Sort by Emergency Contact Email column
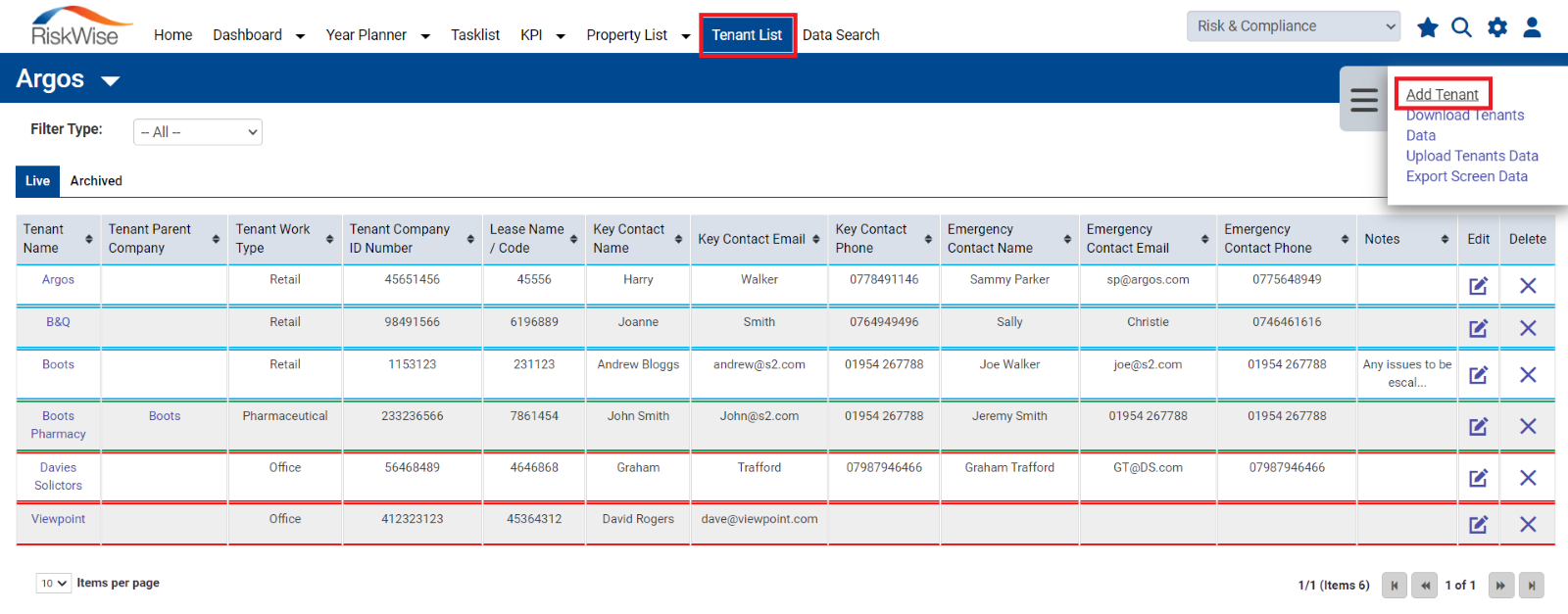Image resolution: width=1568 pixels, height=614 pixels. tap(1205, 239)
